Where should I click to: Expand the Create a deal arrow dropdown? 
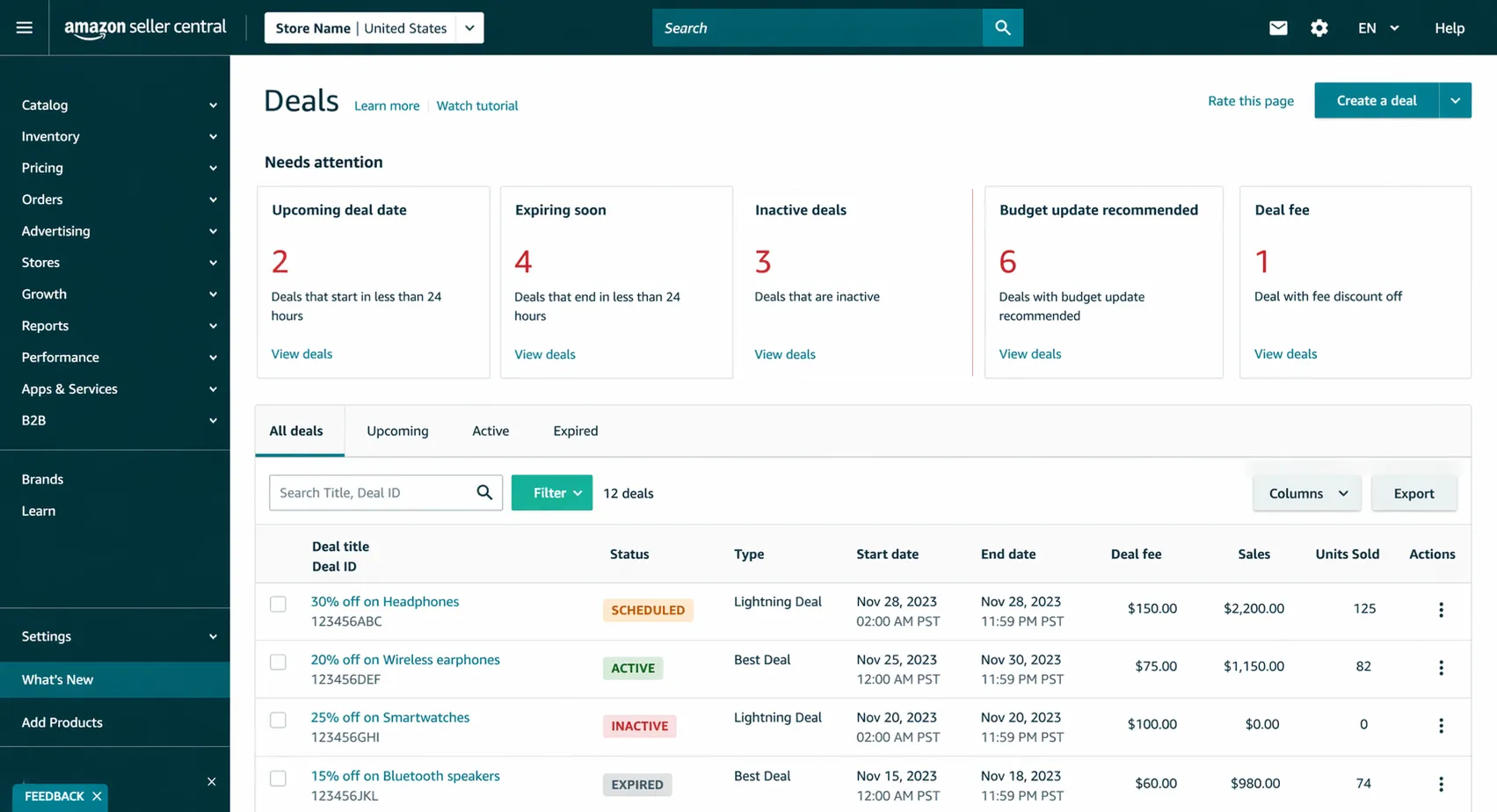pyautogui.click(x=1455, y=101)
